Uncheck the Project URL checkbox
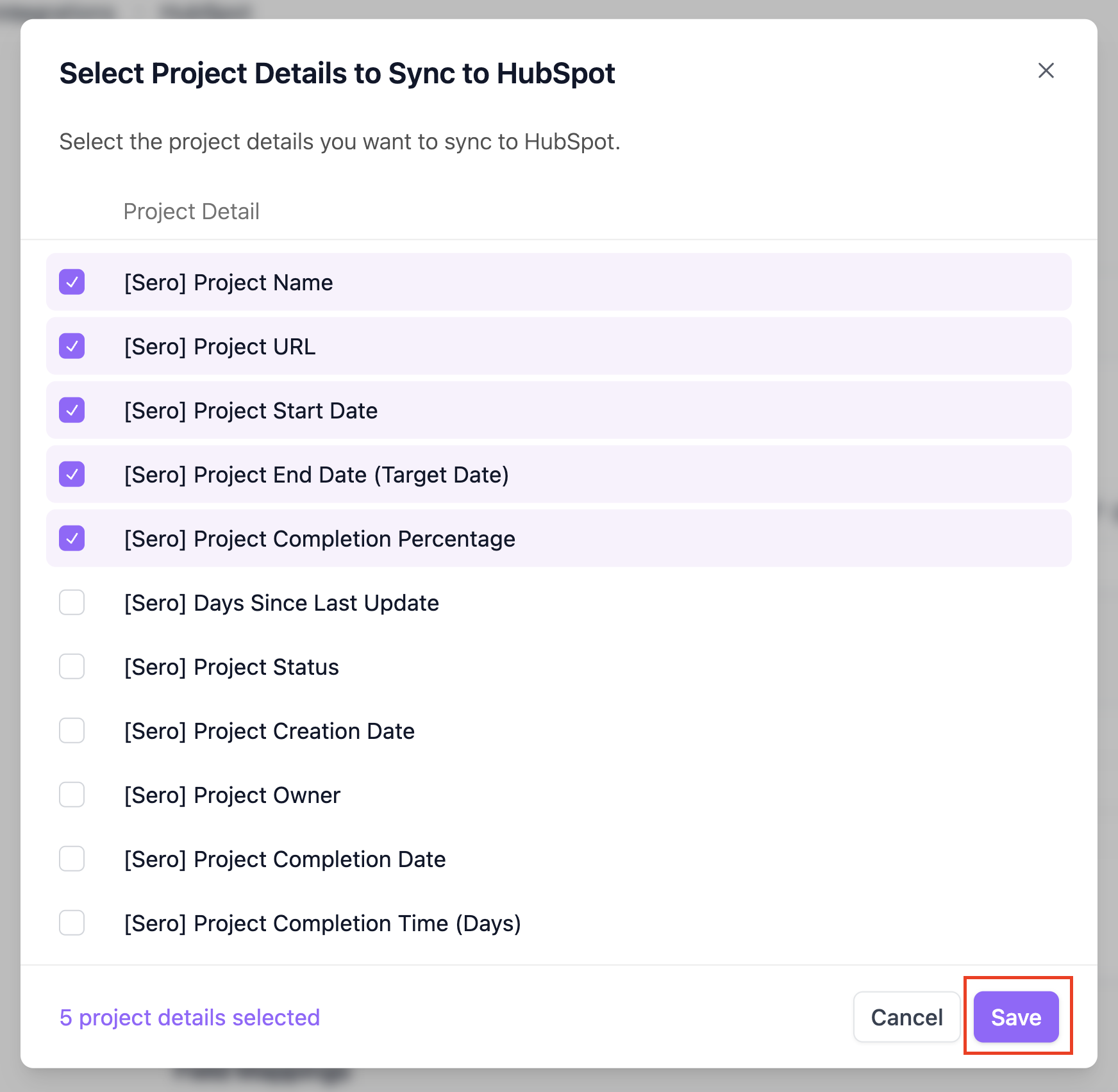 click(x=72, y=346)
